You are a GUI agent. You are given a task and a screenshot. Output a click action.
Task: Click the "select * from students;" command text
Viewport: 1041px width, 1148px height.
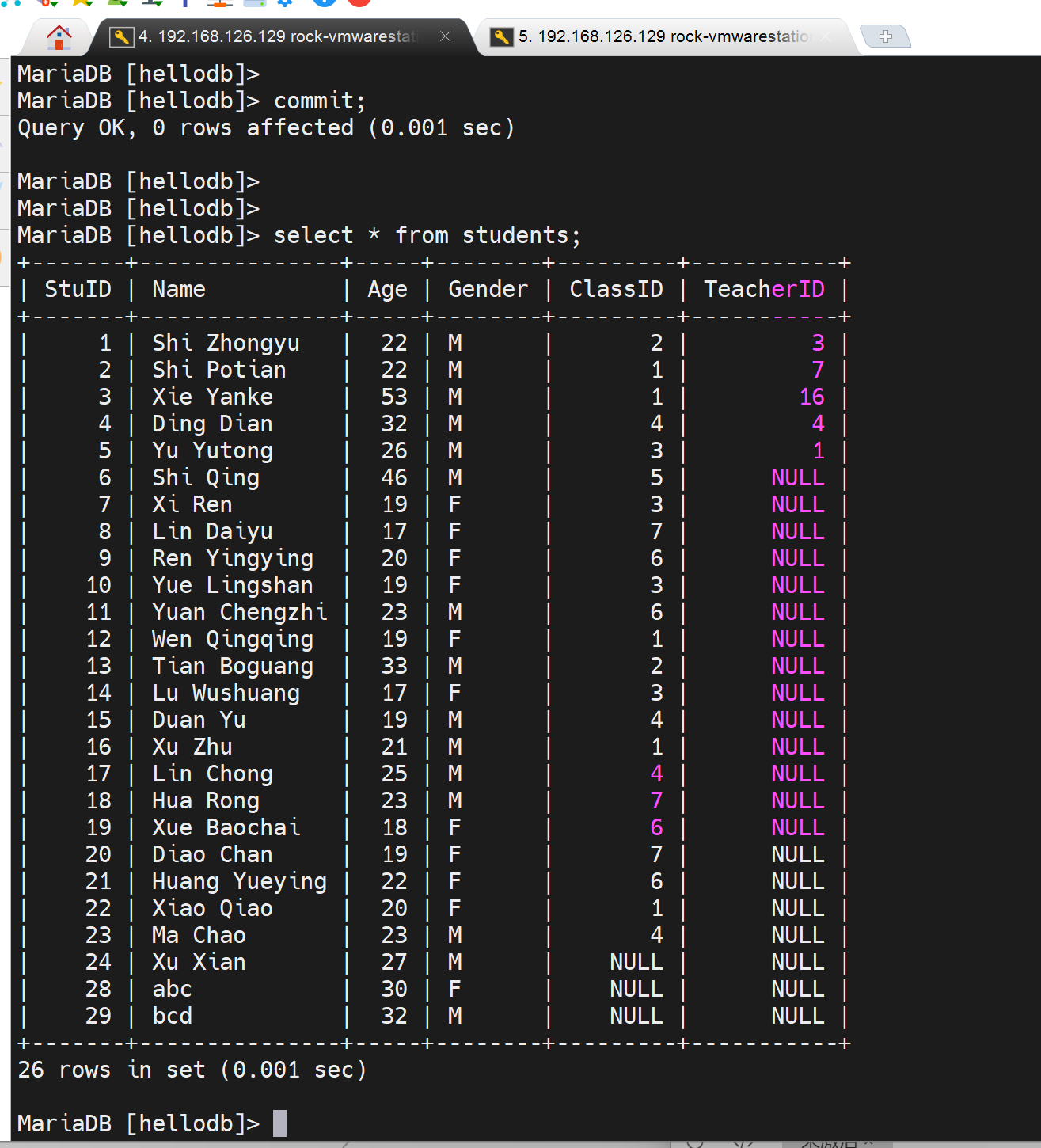427,235
